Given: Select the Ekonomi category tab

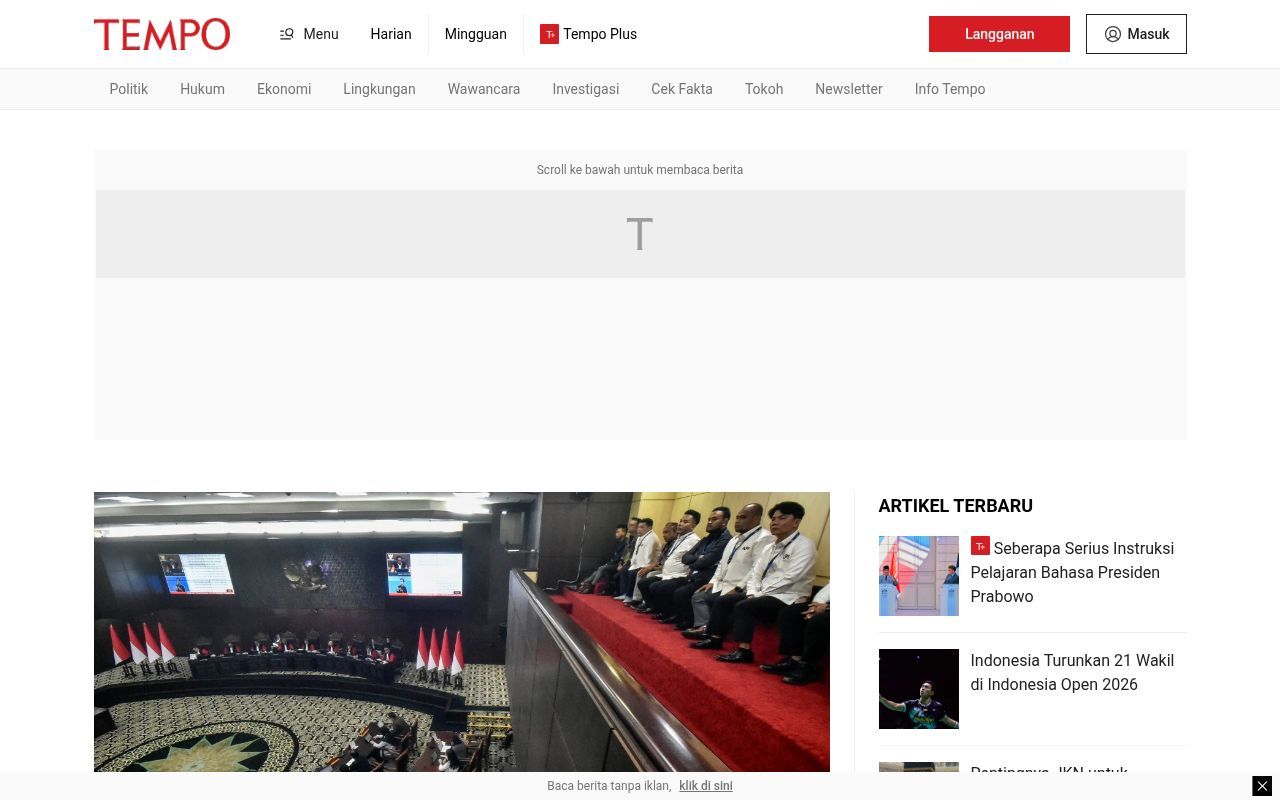Looking at the screenshot, I should point(284,89).
